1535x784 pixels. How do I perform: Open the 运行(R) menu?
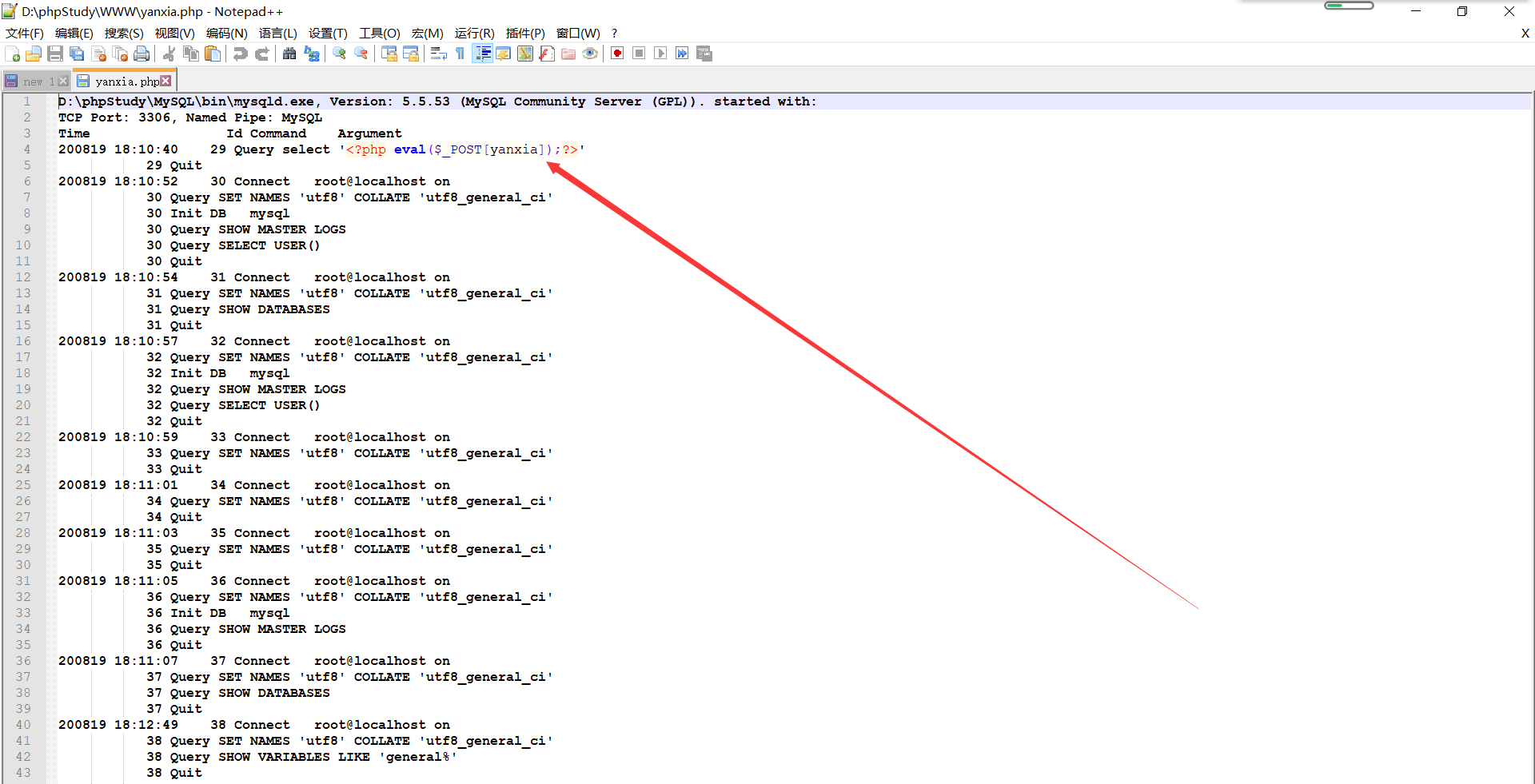pyautogui.click(x=474, y=33)
